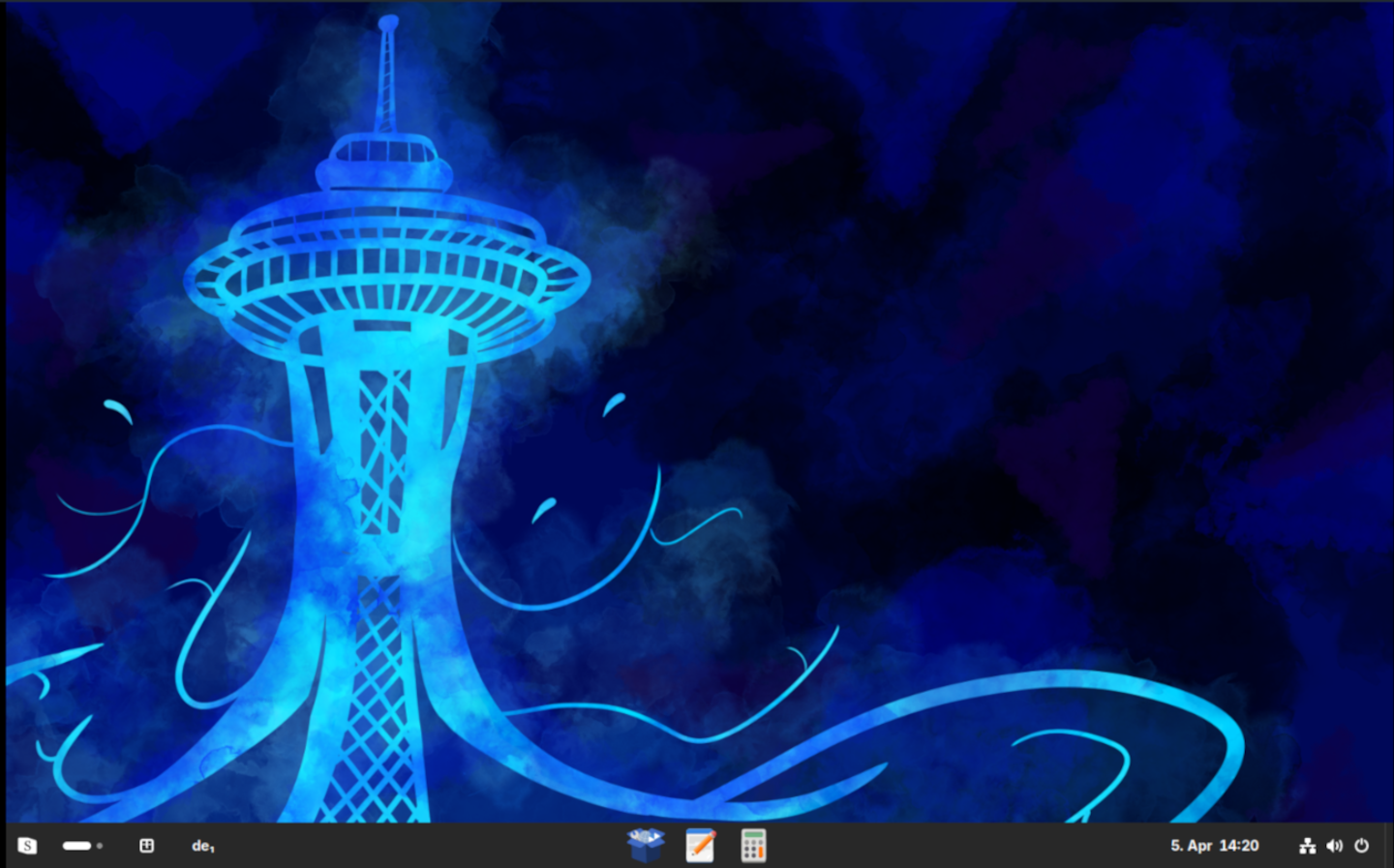Click the wired network status icon

(x=1307, y=846)
